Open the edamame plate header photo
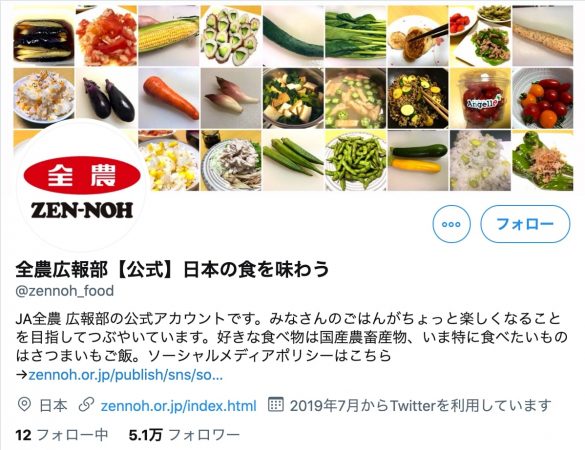The image size is (585, 450). click(356, 161)
